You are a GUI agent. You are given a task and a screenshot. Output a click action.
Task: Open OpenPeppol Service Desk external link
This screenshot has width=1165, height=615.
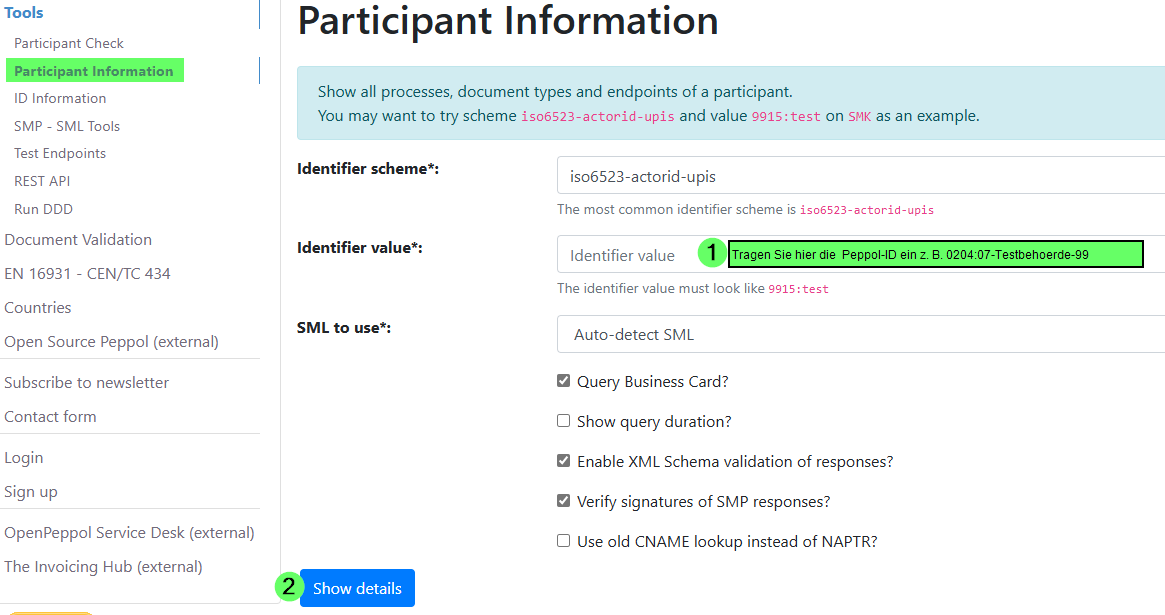point(129,532)
